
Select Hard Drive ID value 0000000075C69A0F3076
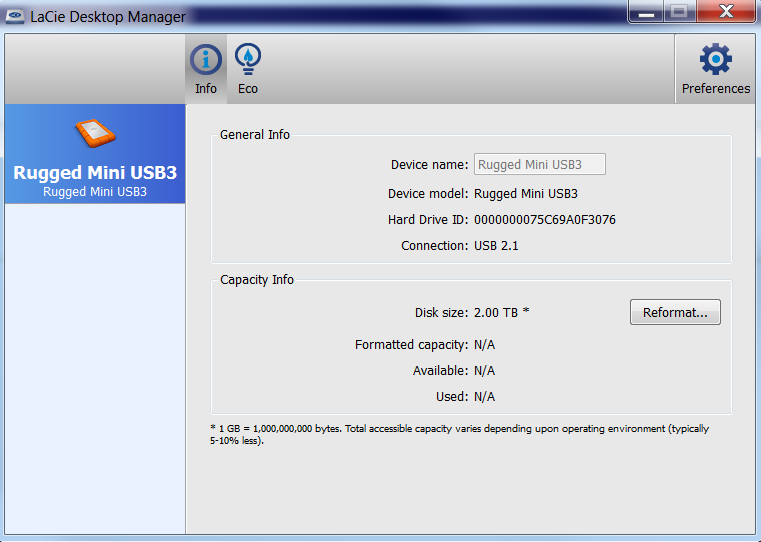[545, 220]
